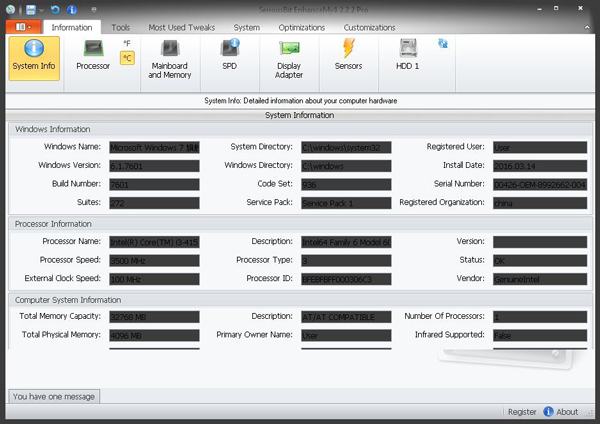The height and width of the screenshot is (424, 600).
Task: Click the About info icon in status bar
Action: click(x=548, y=411)
